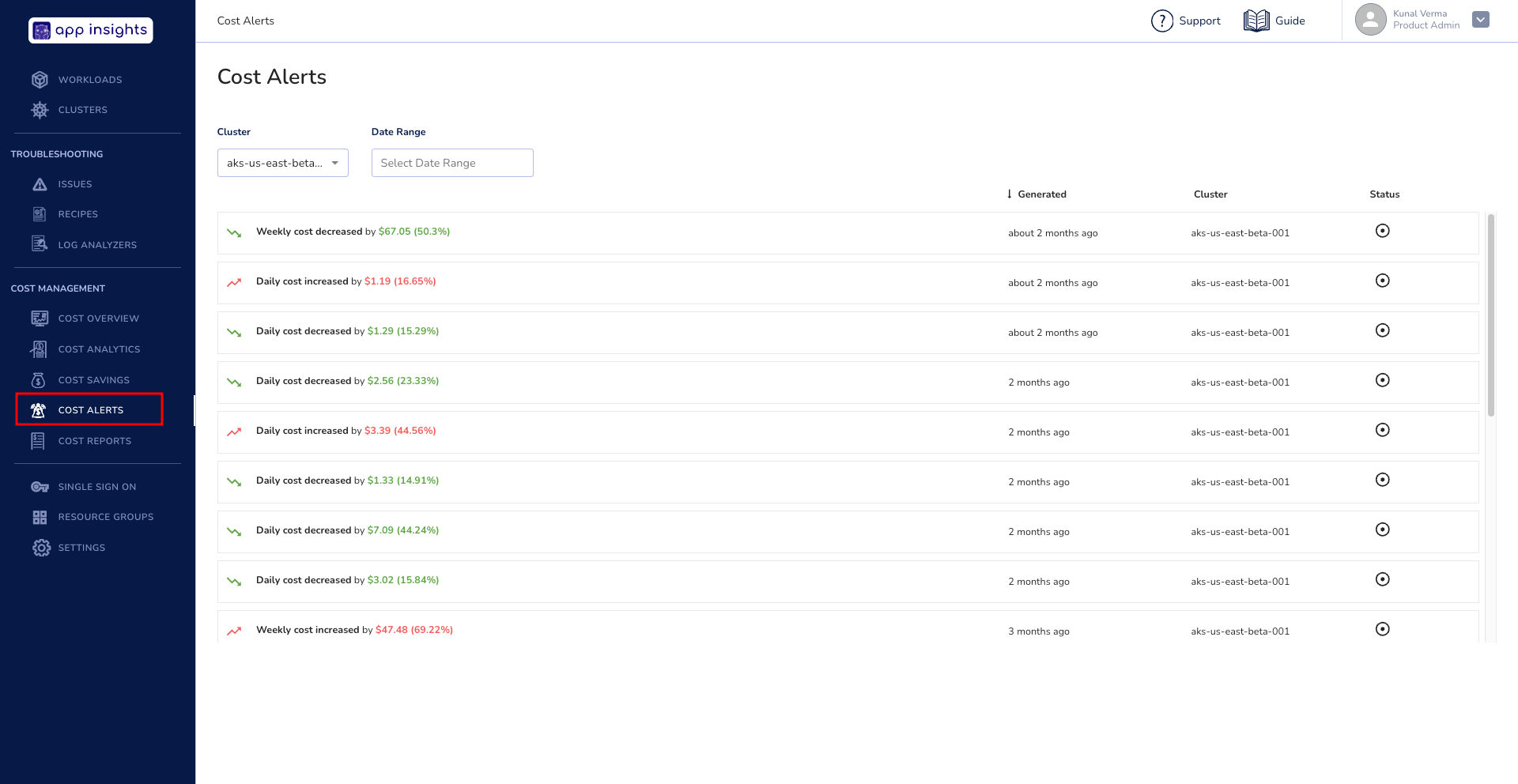Open Settings gear icon in sidebar
The image size is (1518, 784).
pos(41,548)
